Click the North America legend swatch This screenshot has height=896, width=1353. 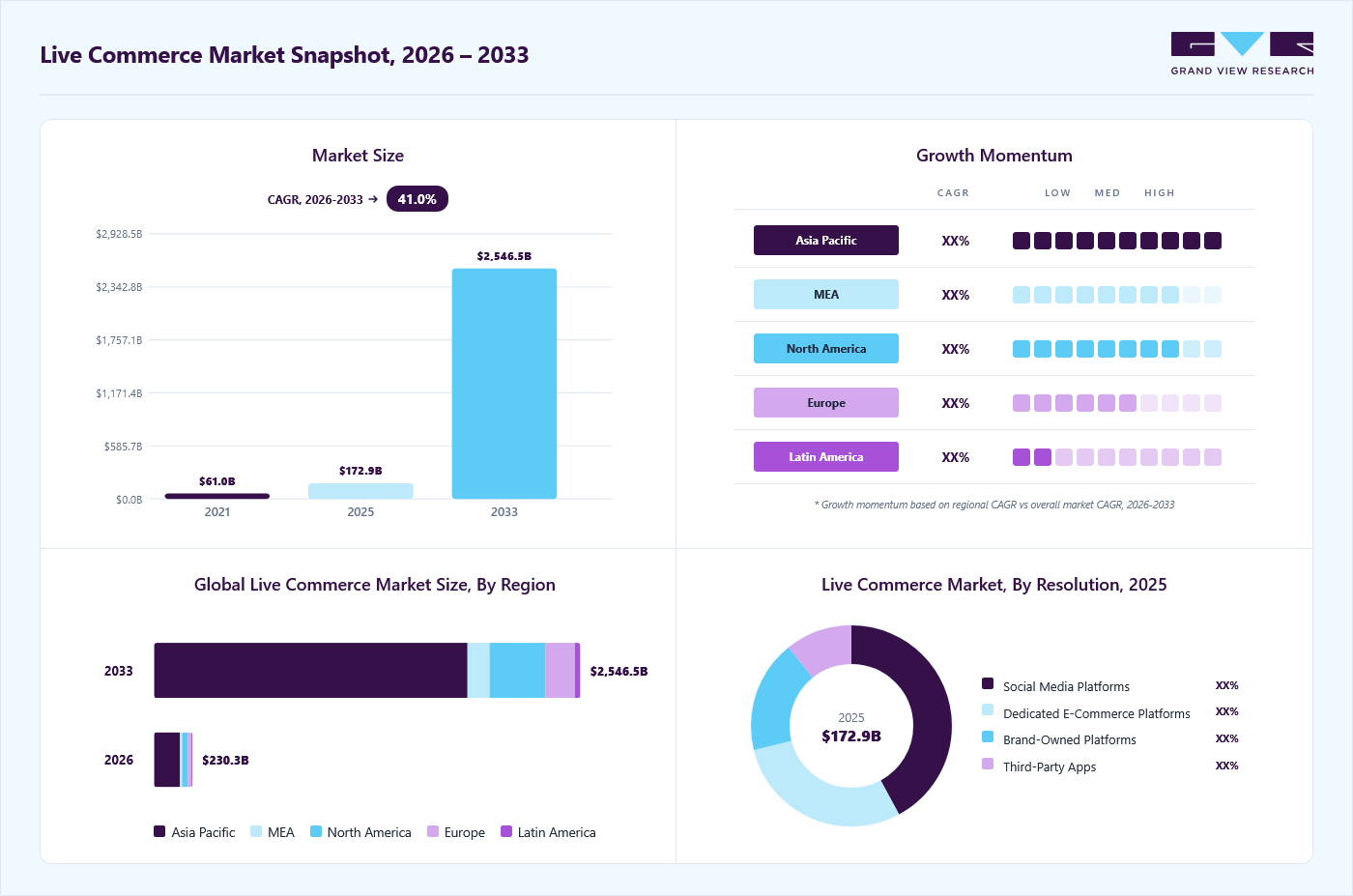tap(316, 831)
